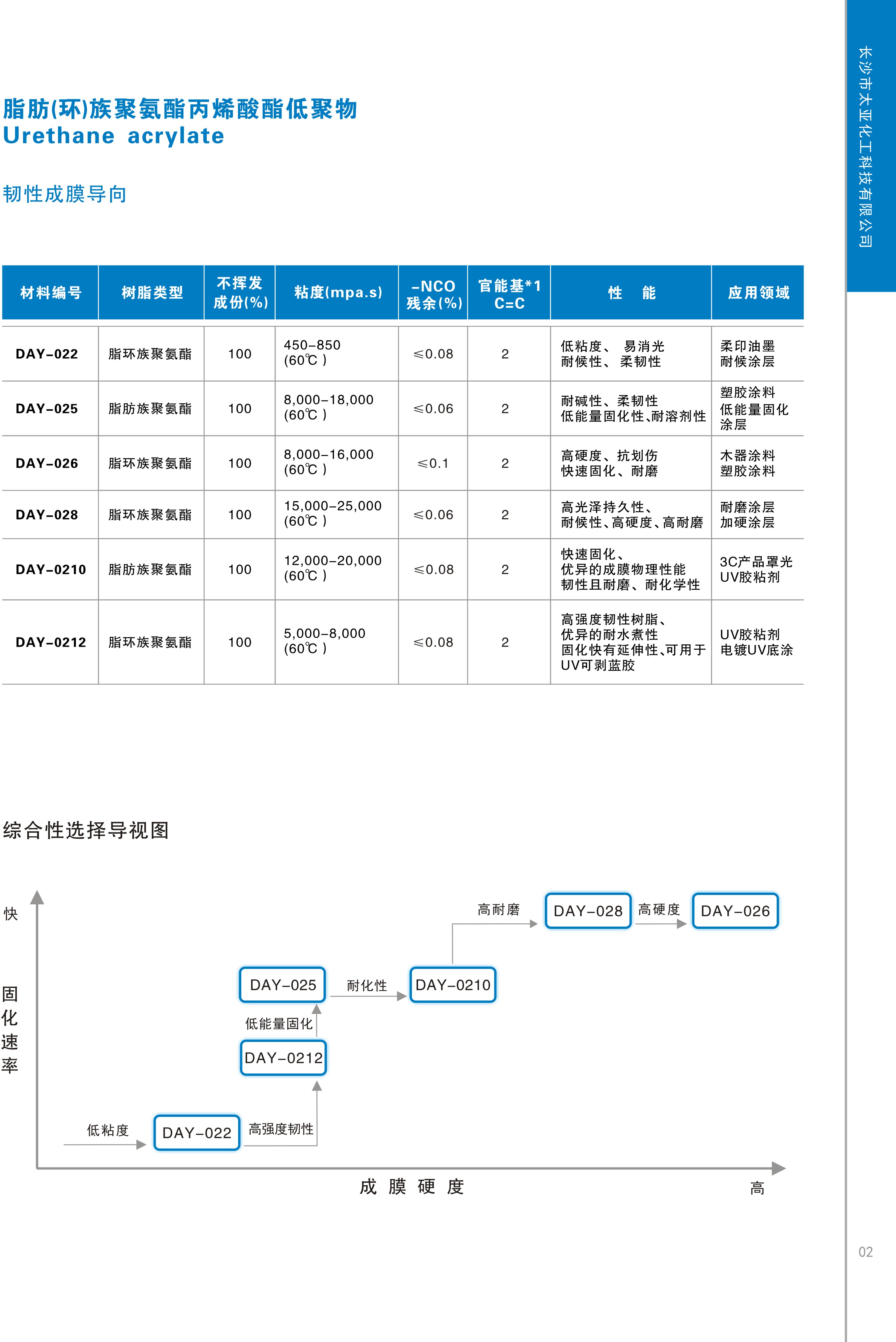Select the DAY-022 table row label

(x=47, y=354)
